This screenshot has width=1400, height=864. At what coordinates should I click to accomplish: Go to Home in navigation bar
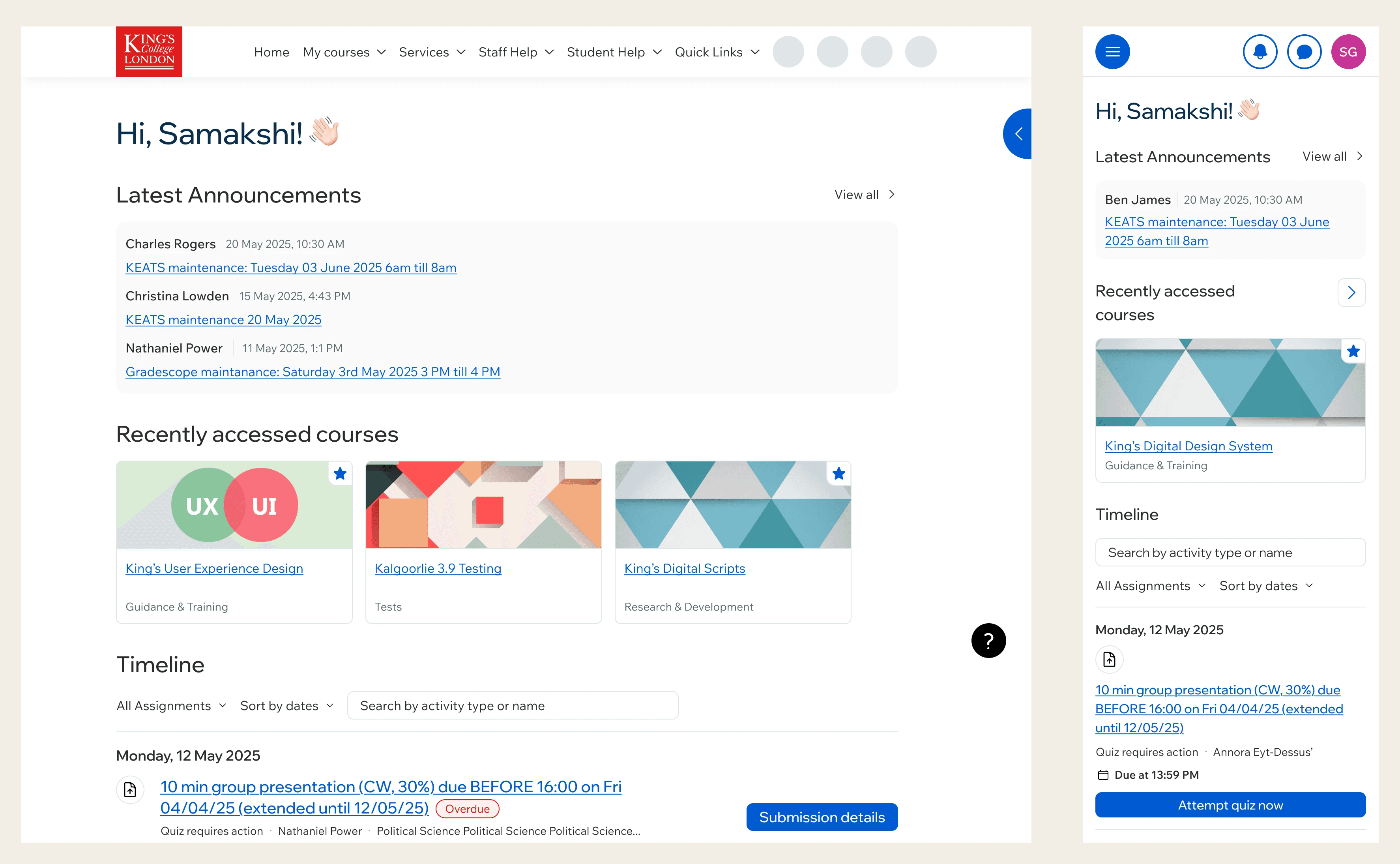[x=271, y=52]
